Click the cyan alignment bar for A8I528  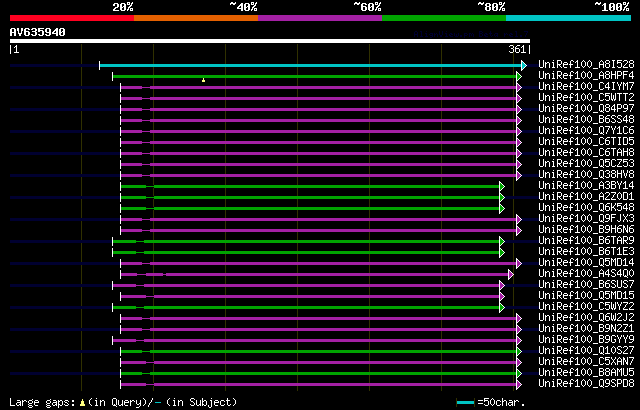tap(311, 65)
